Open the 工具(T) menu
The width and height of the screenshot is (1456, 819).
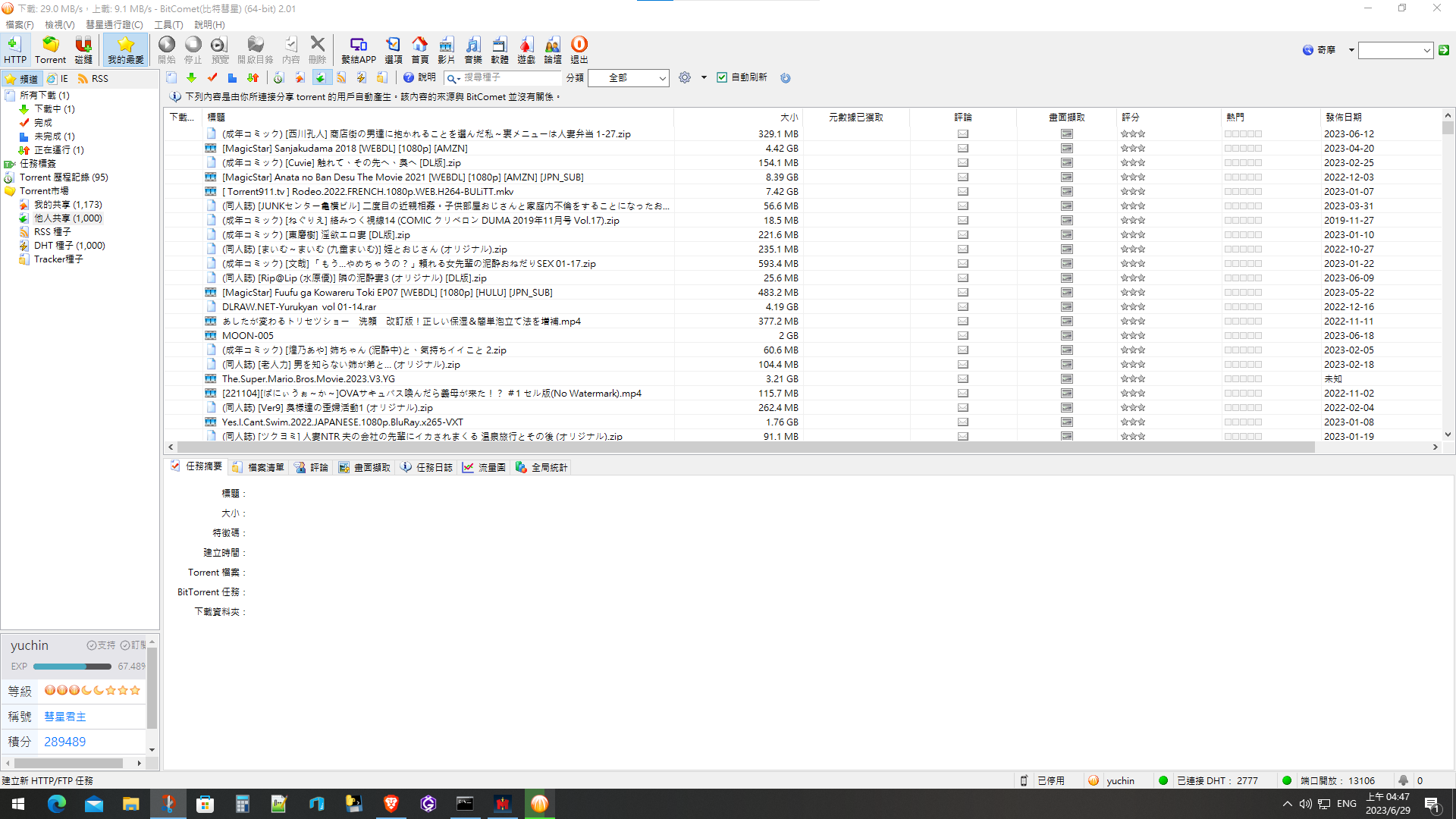[x=169, y=25]
